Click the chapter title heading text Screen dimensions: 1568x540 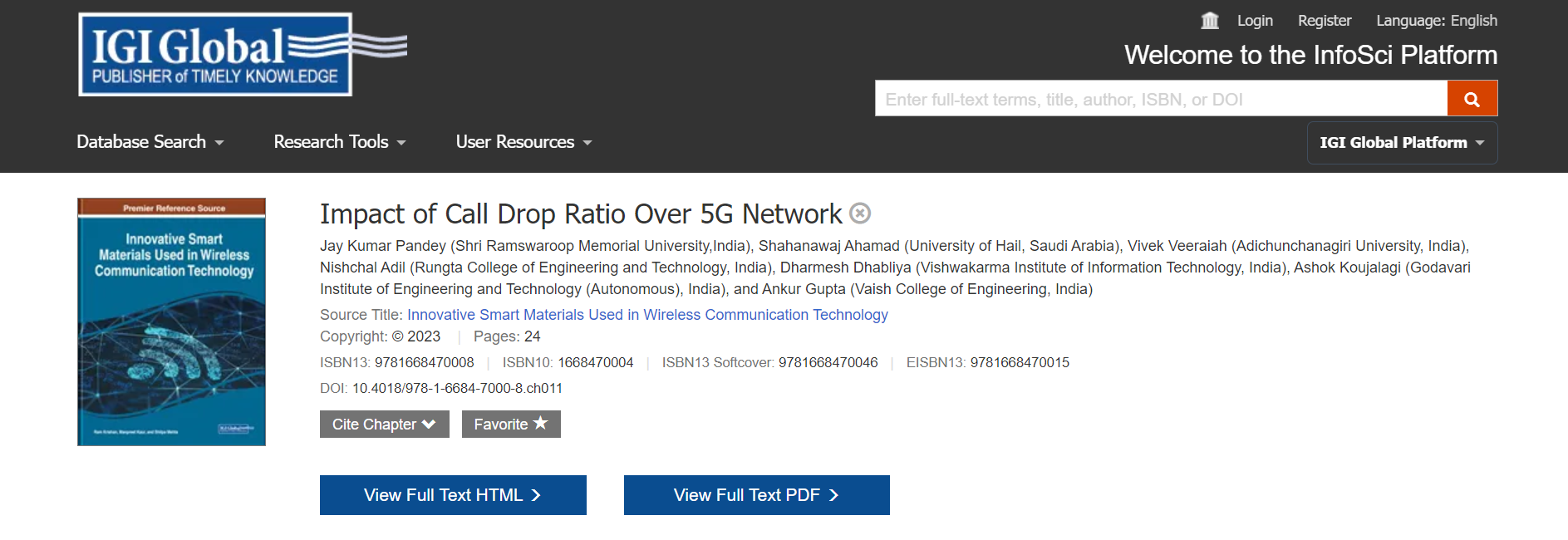[x=581, y=214]
